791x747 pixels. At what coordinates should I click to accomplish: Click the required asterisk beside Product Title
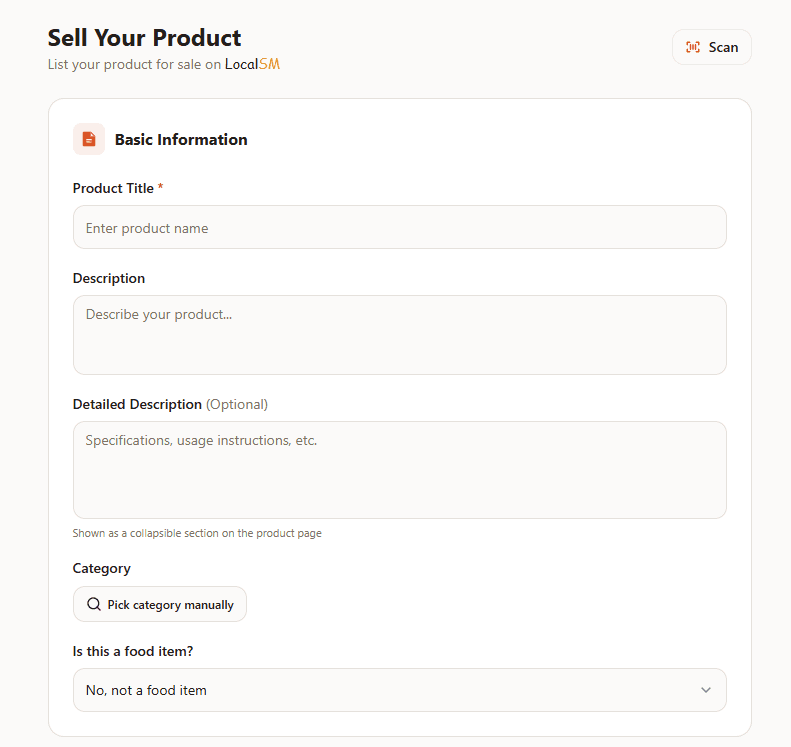coord(161,187)
